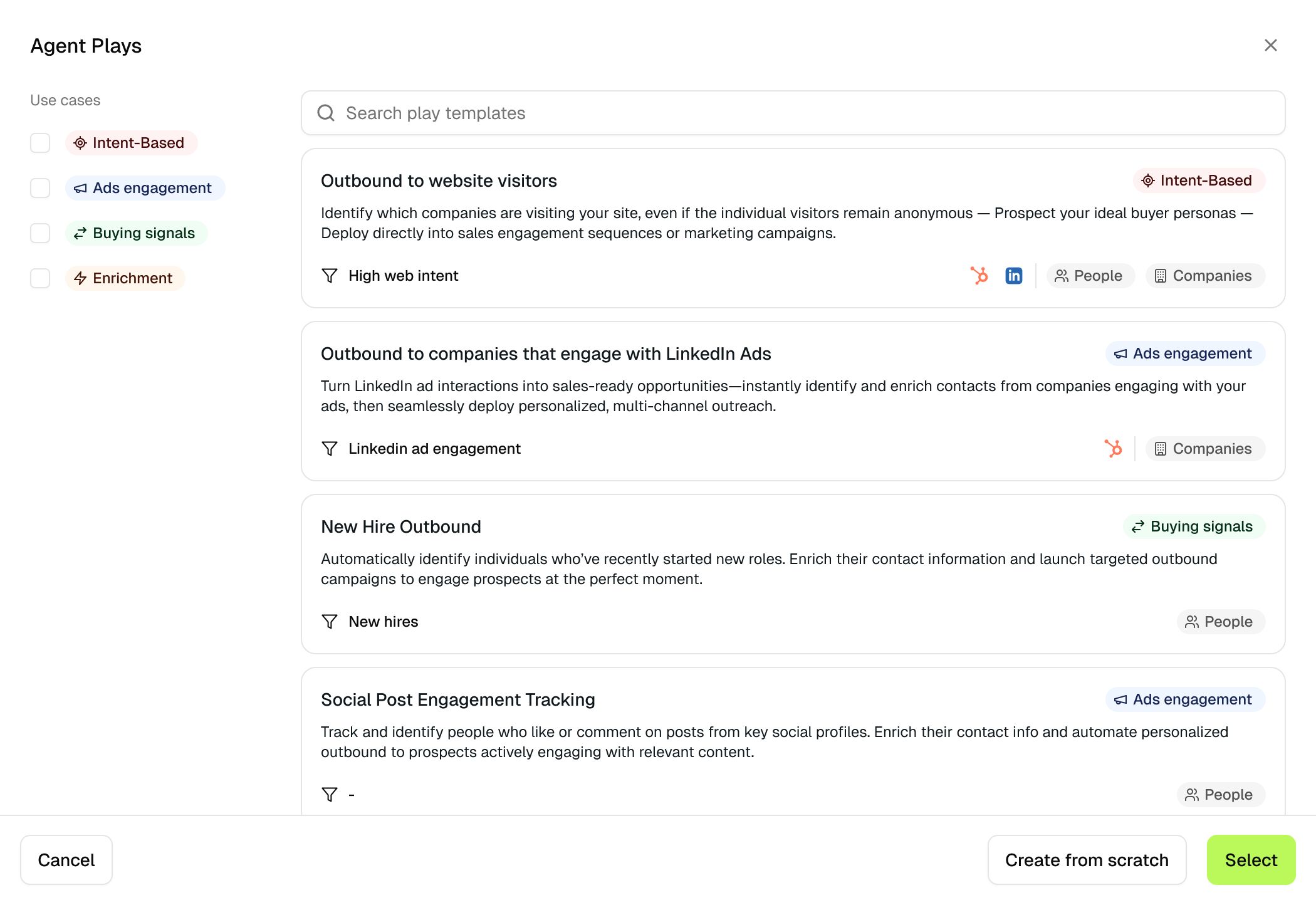Click the HubSpot icon on website visitors card

[979, 276]
